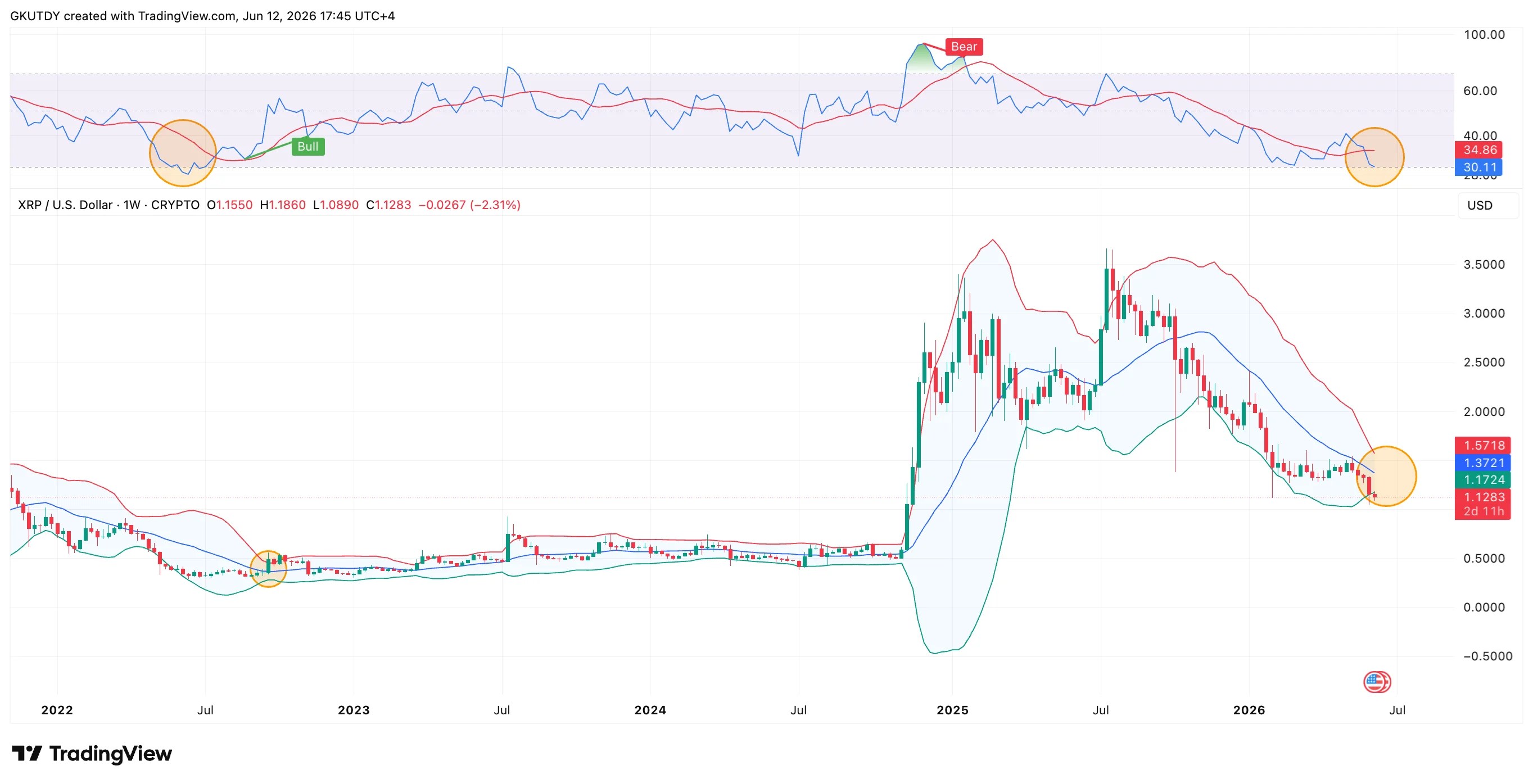1533x784 pixels.
Task: Click the 0.5000 level on the price scale
Action: [x=1484, y=558]
